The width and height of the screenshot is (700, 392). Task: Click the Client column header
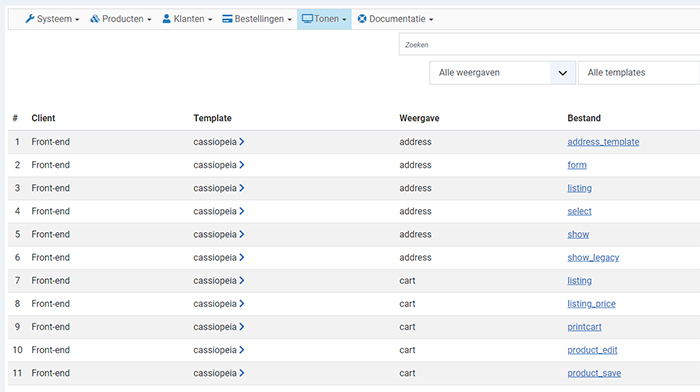tap(43, 118)
